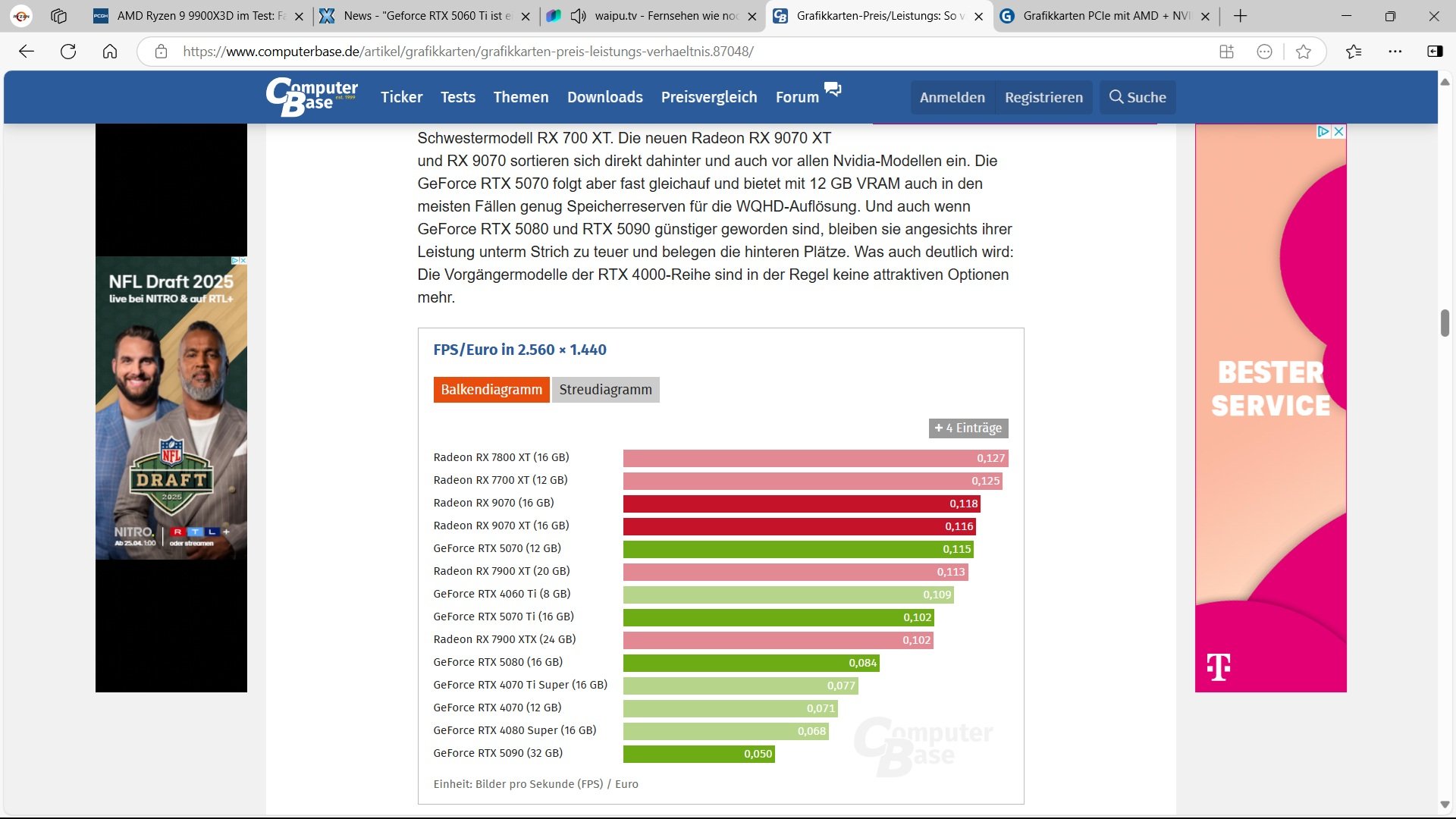The height and width of the screenshot is (819, 1456).
Task: Click the GeForce RTX 5070 Ti (16 GB) label
Action: click(x=504, y=617)
